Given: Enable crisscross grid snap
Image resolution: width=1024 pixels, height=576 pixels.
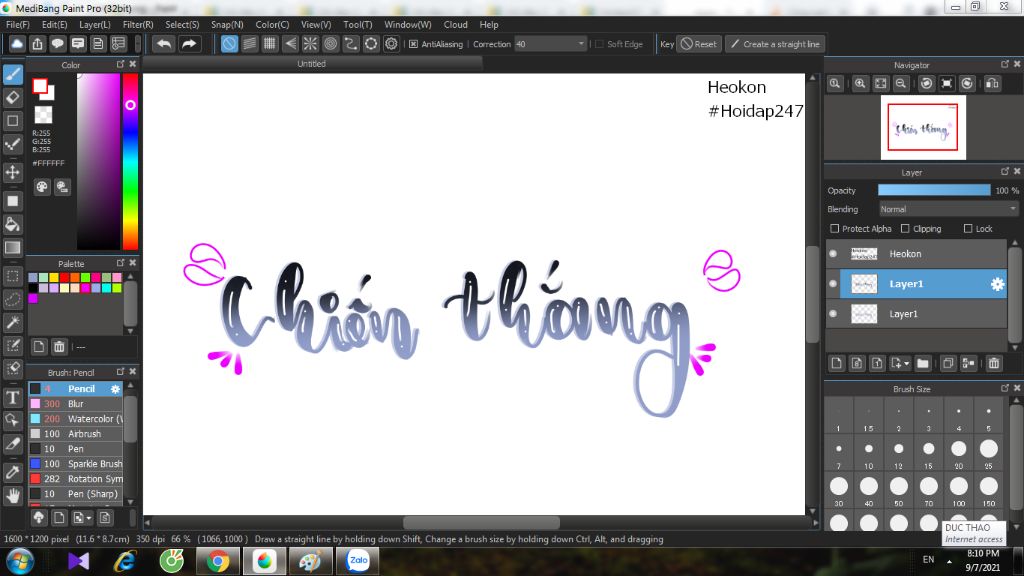Looking at the screenshot, I should pyautogui.click(x=270, y=44).
